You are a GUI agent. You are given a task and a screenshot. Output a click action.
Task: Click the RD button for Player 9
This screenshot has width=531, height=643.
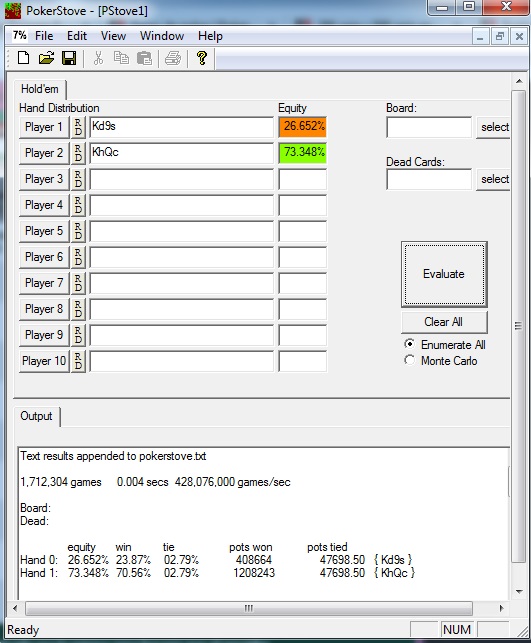(x=78, y=335)
